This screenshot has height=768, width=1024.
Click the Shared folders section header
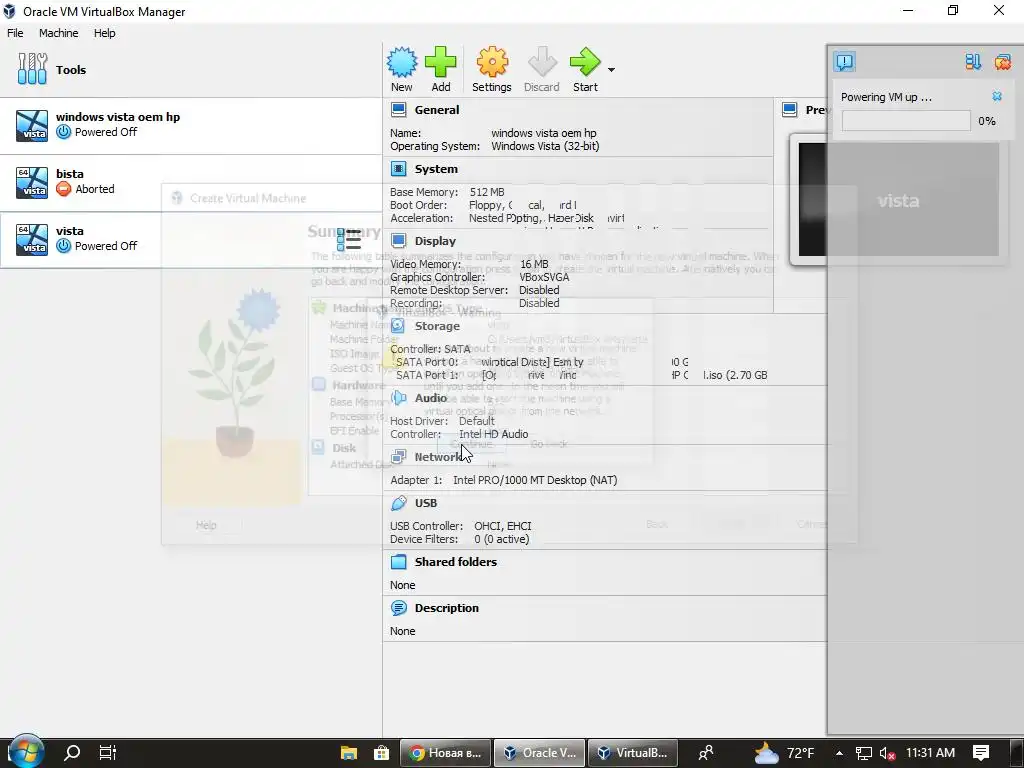click(455, 562)
